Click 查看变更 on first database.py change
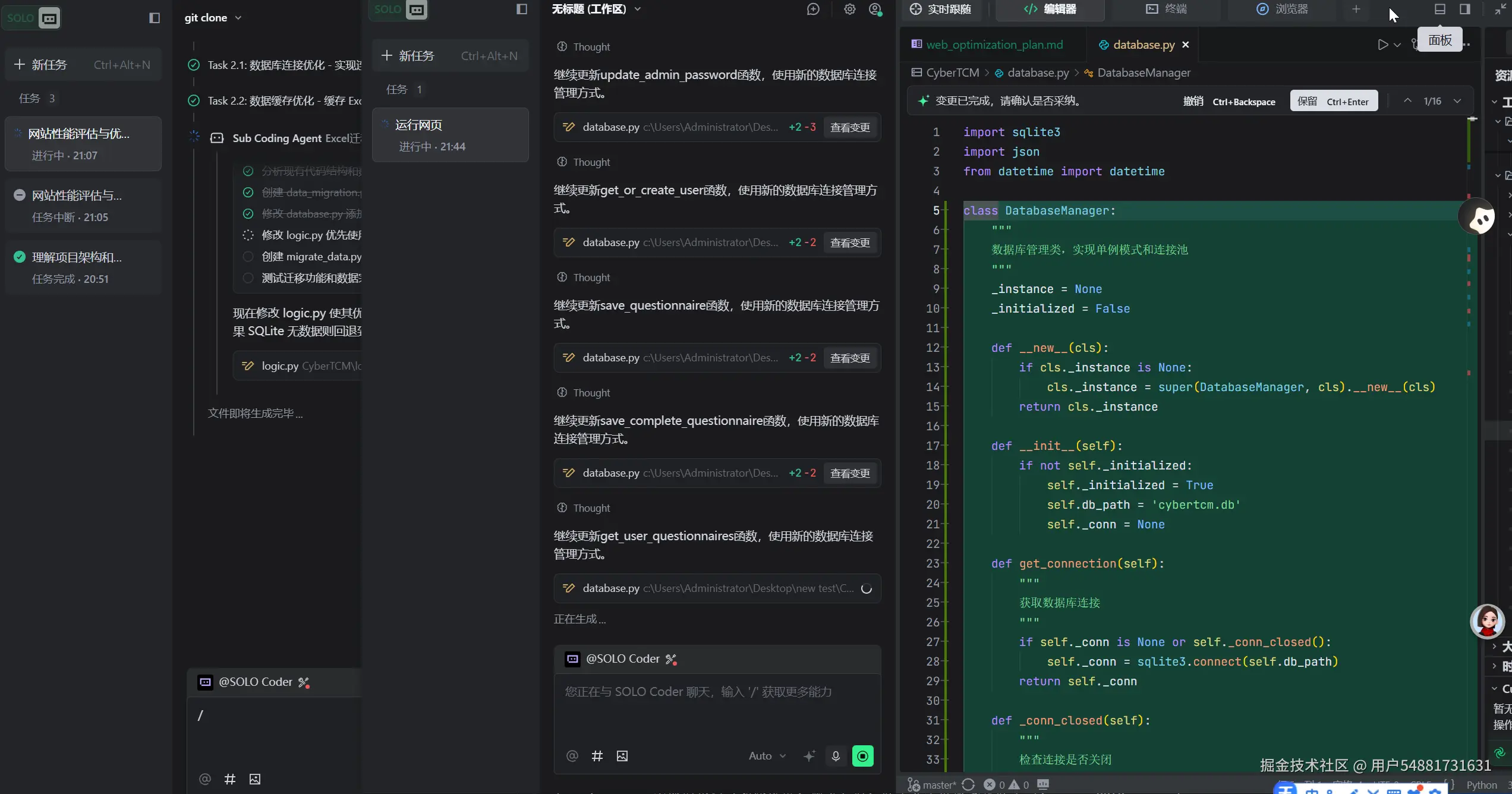This screenshot has width=1512, height=794. (850, 127)
